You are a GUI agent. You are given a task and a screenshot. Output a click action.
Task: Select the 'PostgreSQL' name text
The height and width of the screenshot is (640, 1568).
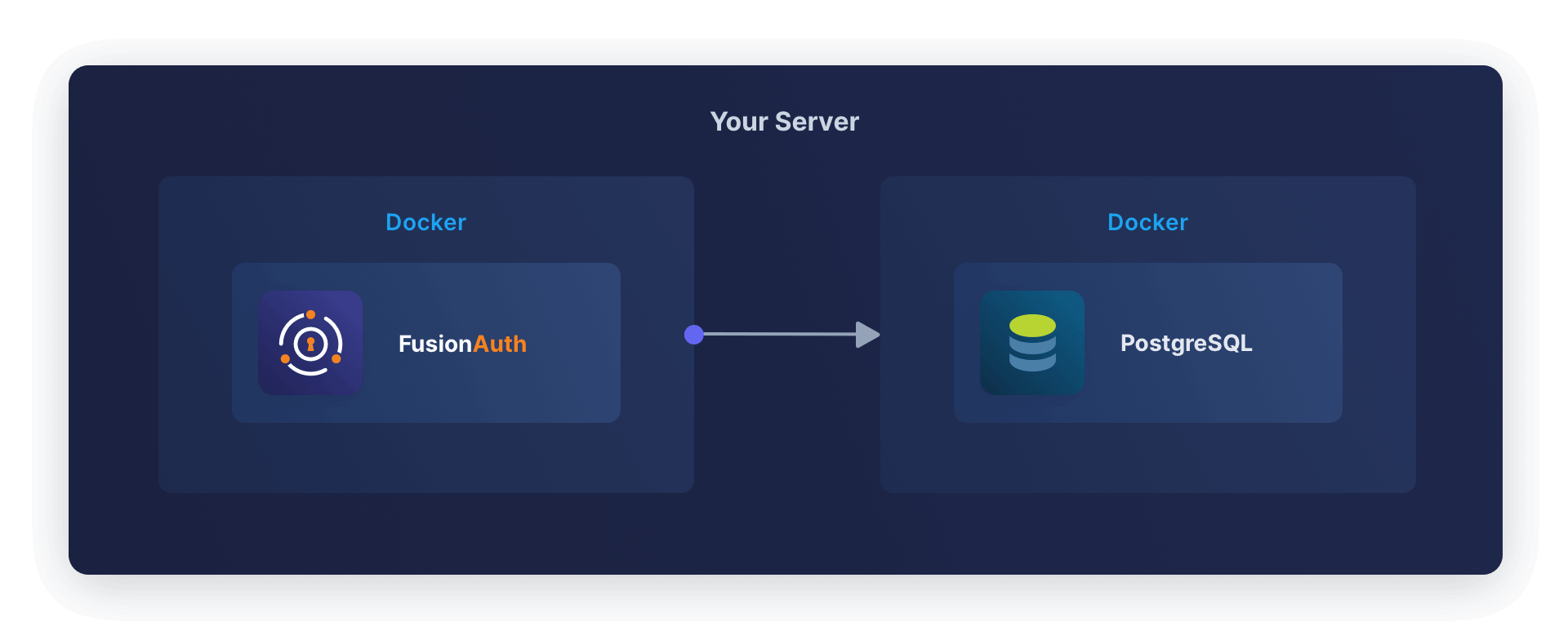pos(1186,344)
